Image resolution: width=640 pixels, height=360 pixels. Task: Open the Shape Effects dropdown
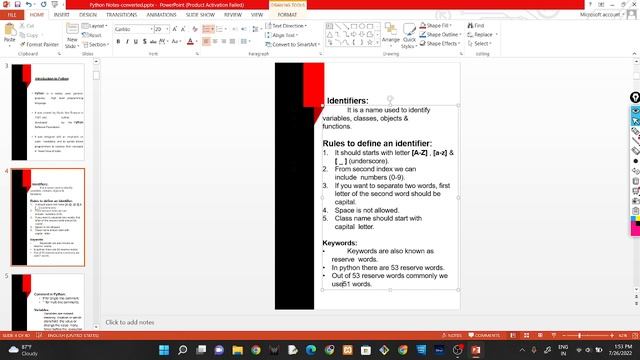(440, 43)
